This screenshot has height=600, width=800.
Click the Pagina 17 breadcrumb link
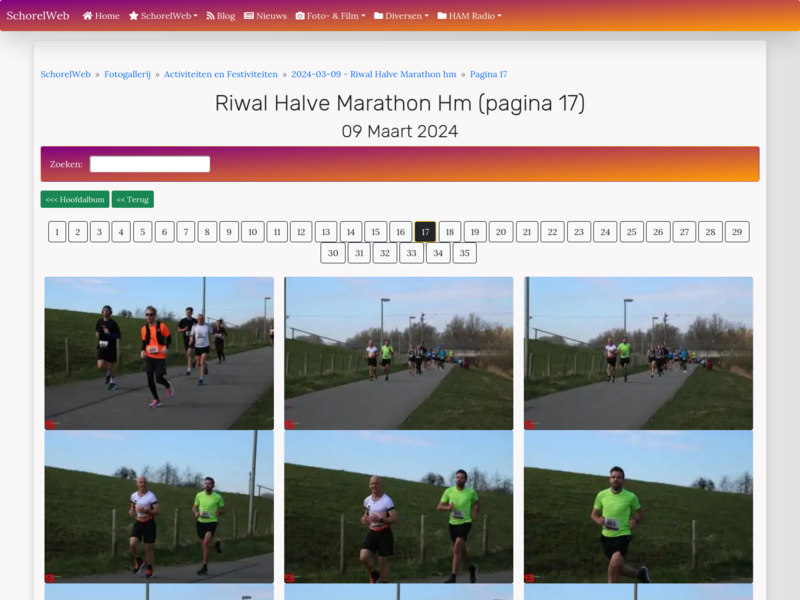(x=489, y=74)
